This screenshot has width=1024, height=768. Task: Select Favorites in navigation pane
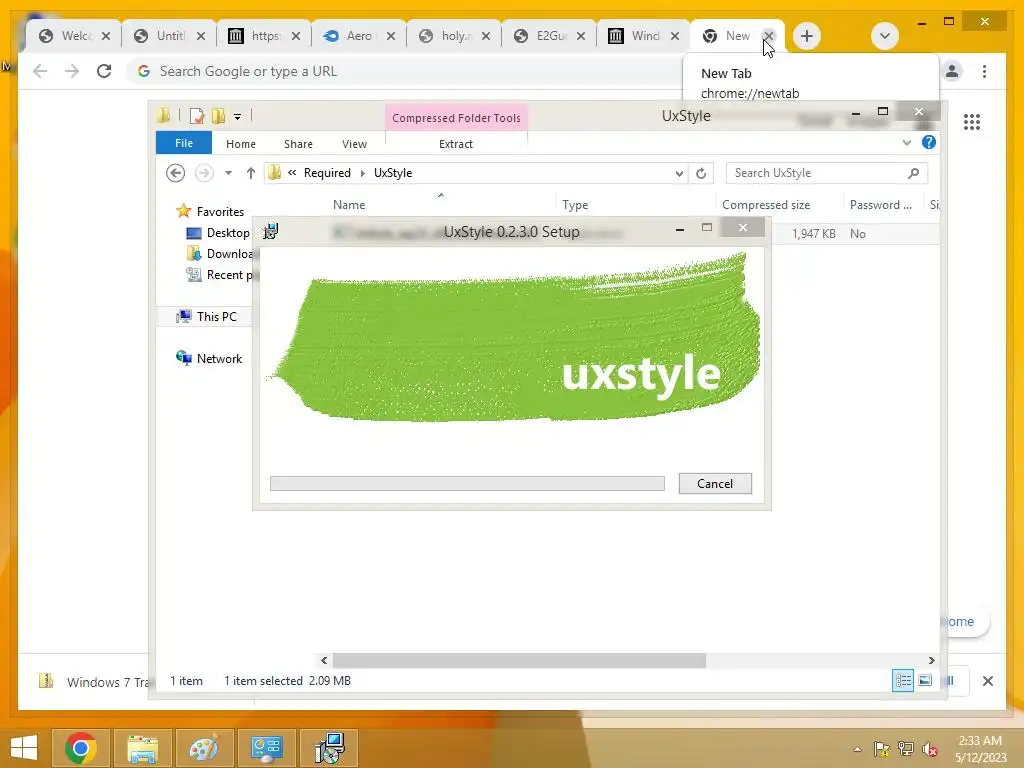coord(220,212)
